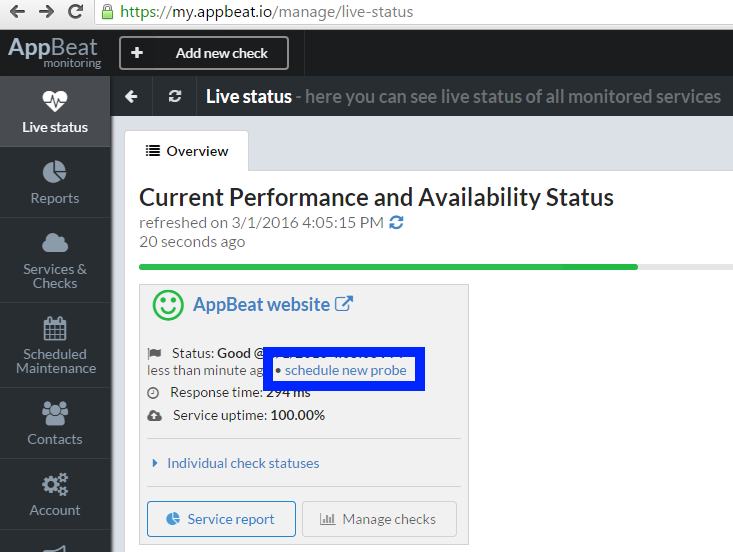733x552 pixels.
Task: Click the blue refresh icon beside refreshed time
Action: (x=396, y=222)
